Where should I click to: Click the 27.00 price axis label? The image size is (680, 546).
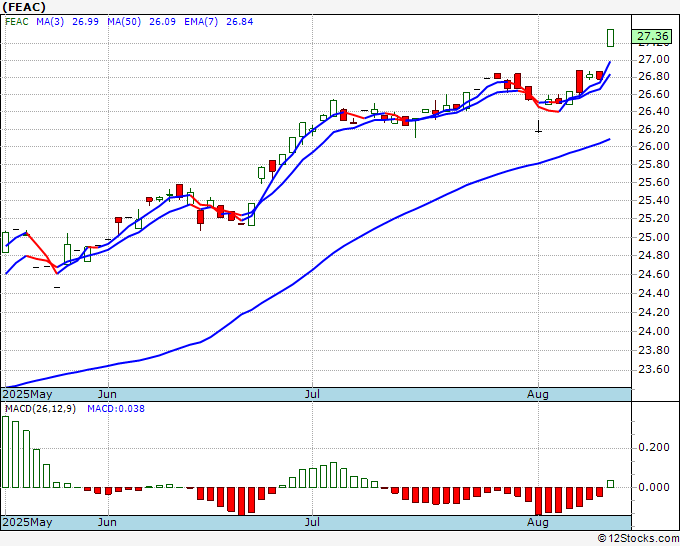654,59
